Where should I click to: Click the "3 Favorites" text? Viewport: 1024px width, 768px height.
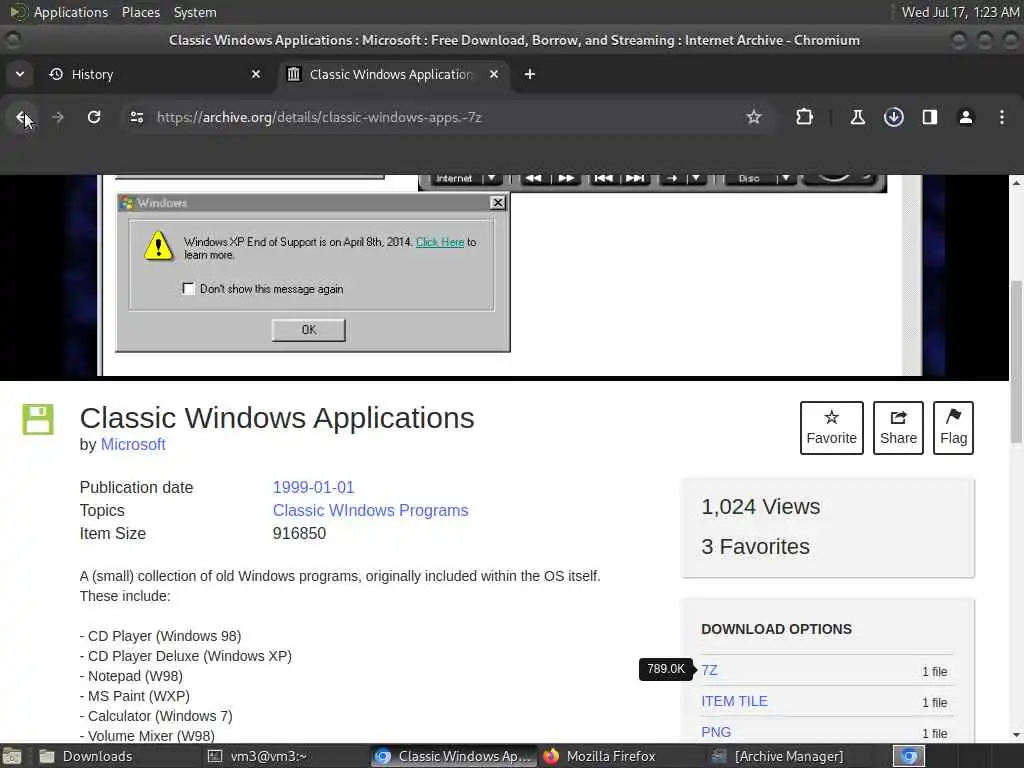pyautogui.click(x=756, y=547)
